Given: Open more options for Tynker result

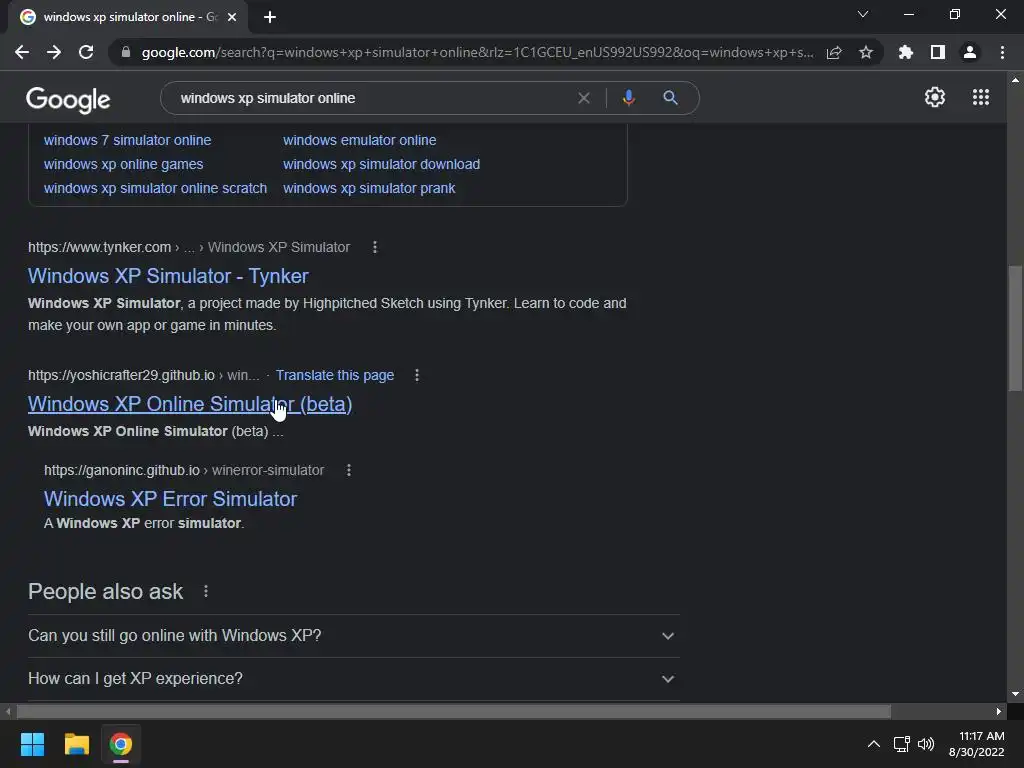Looking at the screenshot, I should [x=375, y=248].
